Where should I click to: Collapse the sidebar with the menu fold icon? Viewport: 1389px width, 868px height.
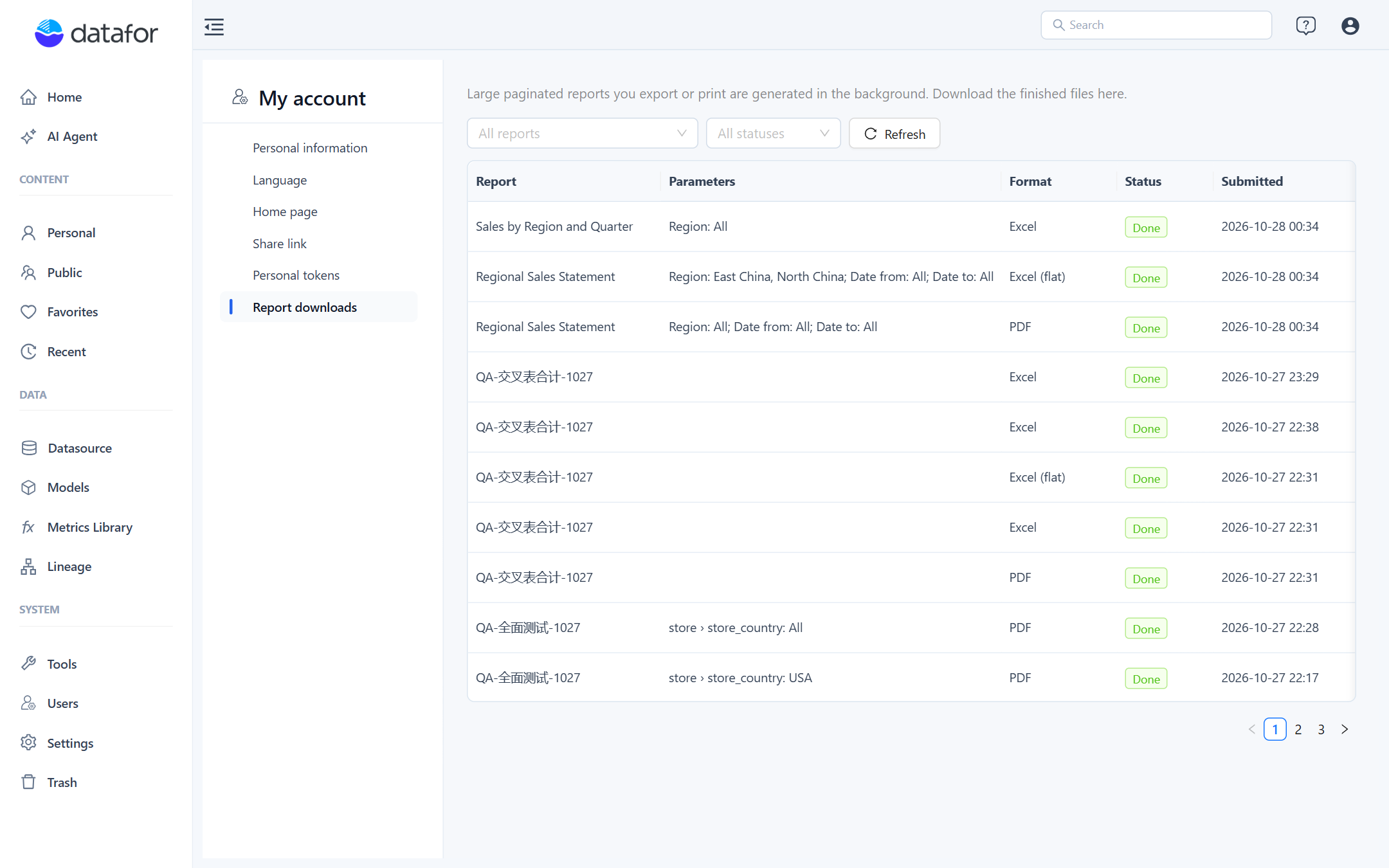214,27
